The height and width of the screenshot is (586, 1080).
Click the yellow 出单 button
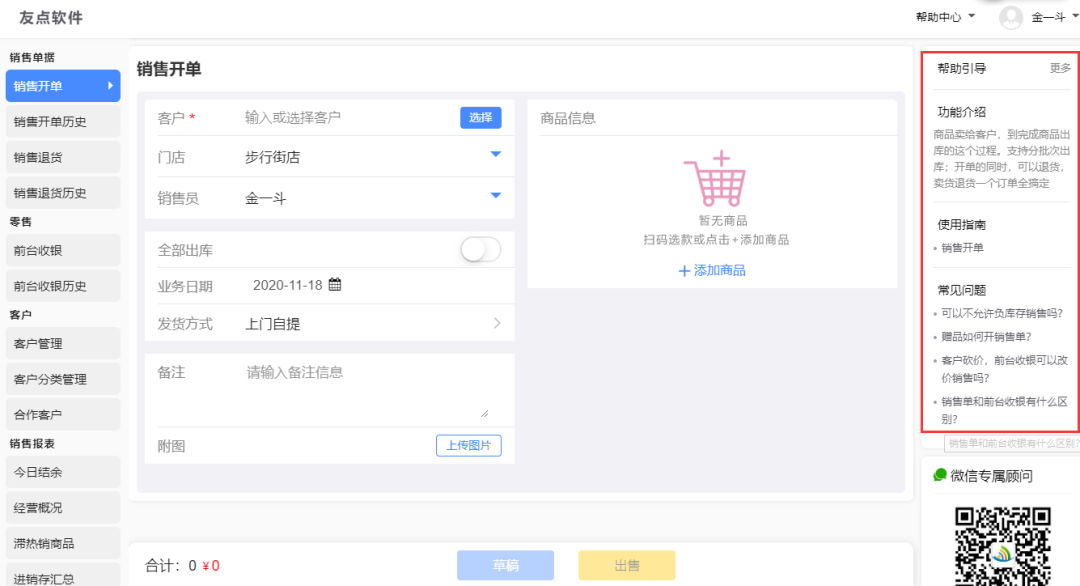[626, 565]
